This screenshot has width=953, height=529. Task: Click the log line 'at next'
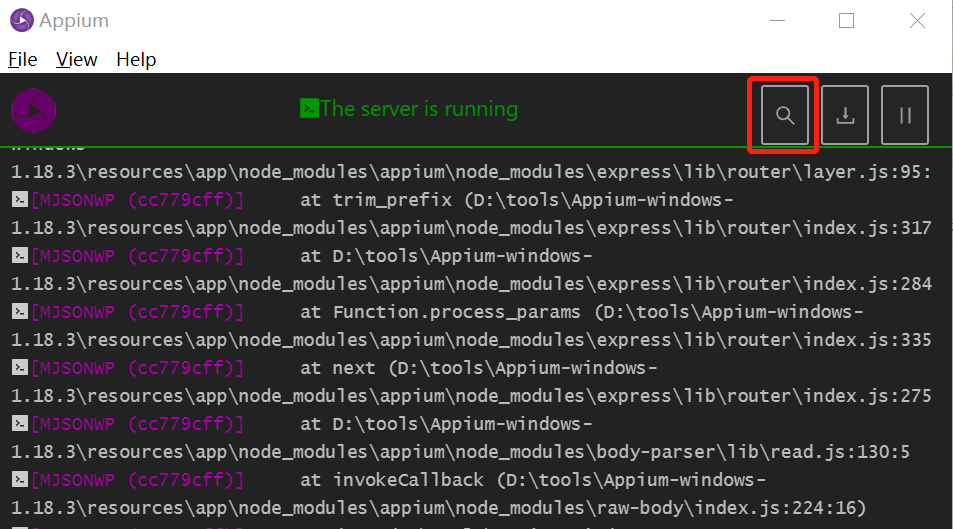(478, 368)
